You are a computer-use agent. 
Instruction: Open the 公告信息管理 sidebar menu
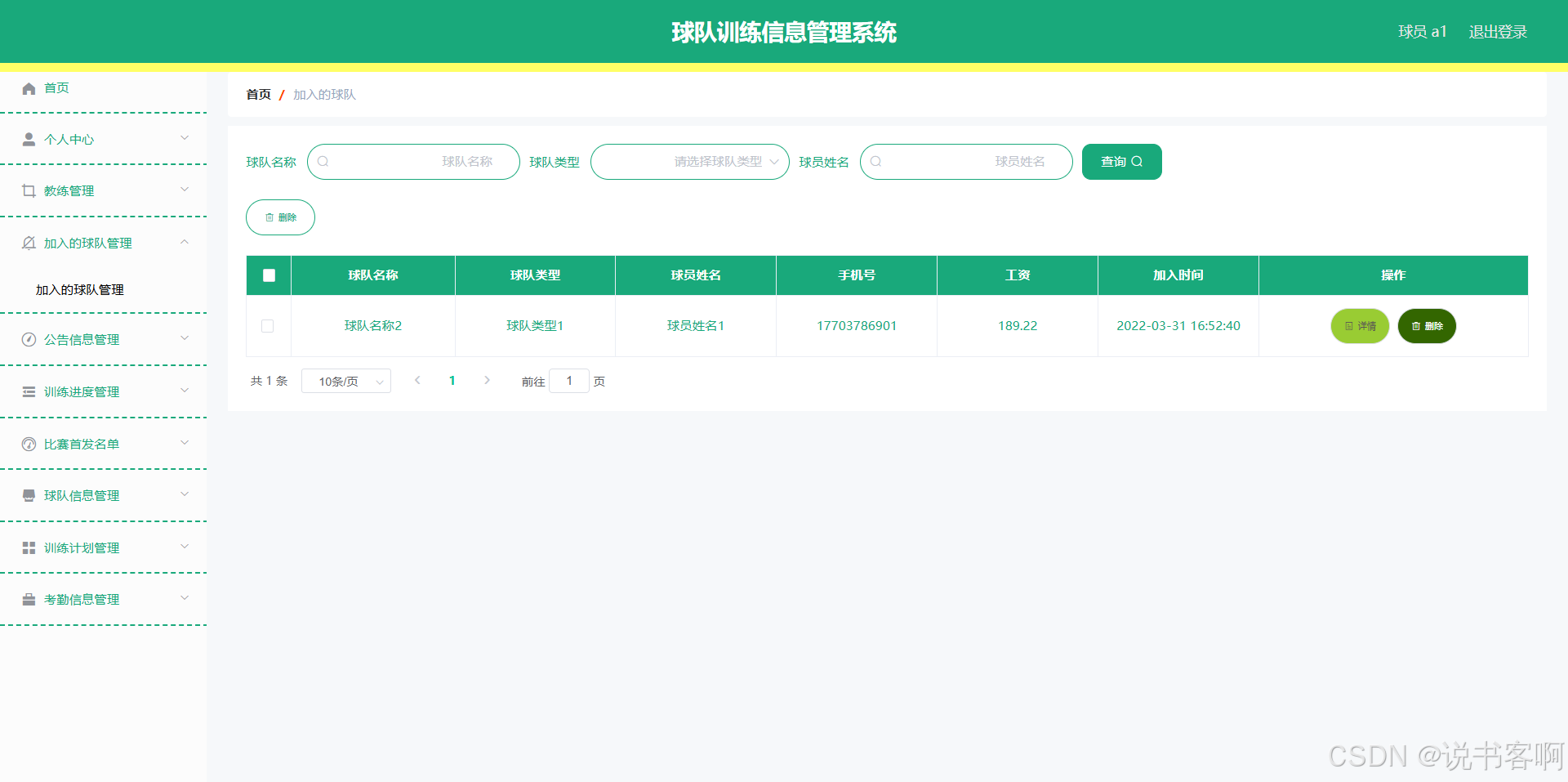(x=104, y=339)
